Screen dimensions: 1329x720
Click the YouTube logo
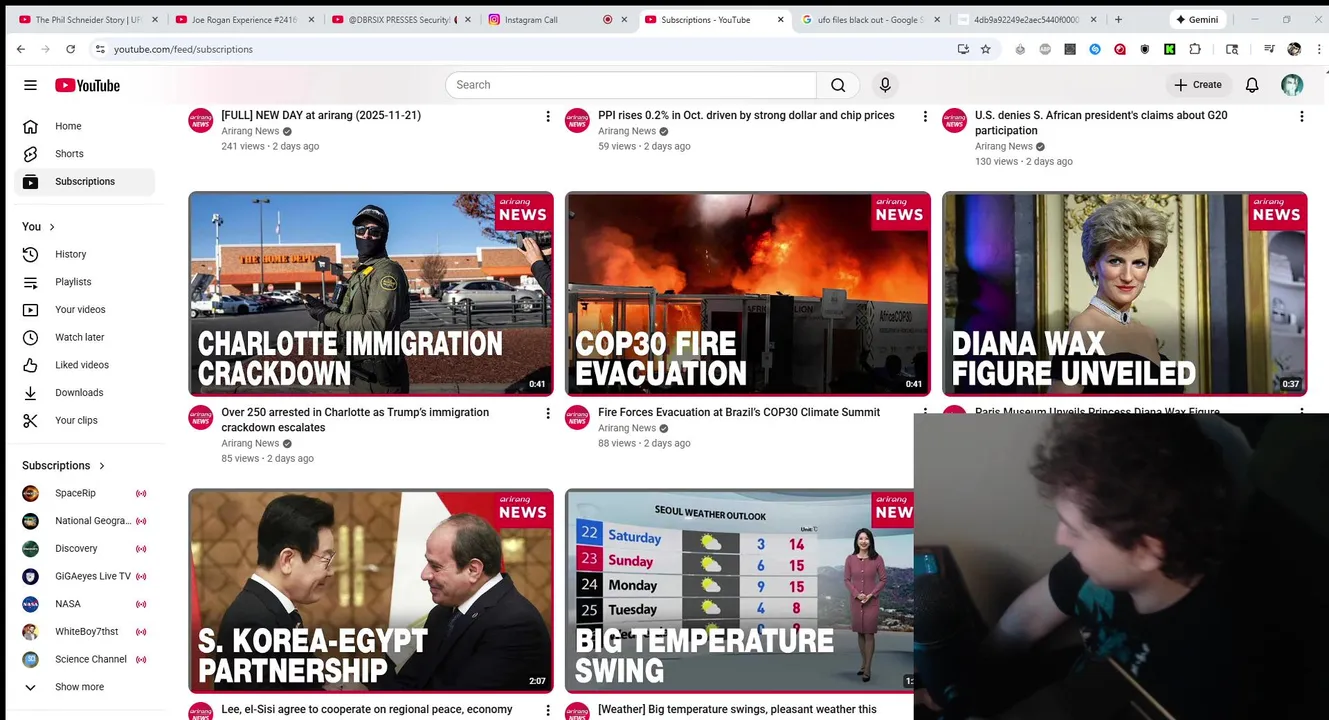(x=87, y=85)
